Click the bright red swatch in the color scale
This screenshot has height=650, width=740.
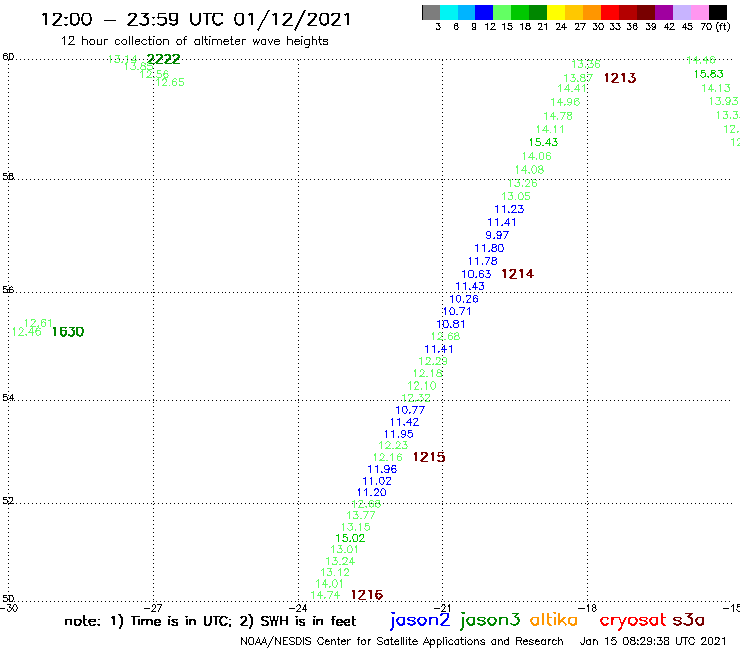pyautogui.click(x=610, y=12)
